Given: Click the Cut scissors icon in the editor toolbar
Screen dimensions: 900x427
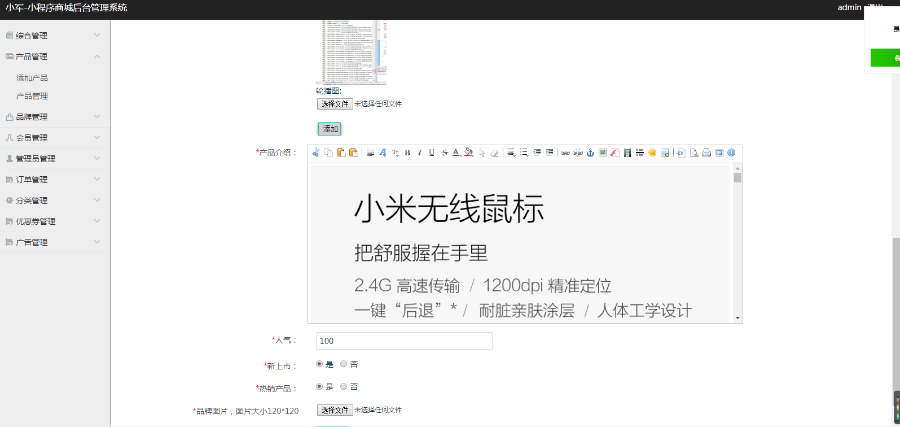Looking at the screenshot, I should 316,153.
